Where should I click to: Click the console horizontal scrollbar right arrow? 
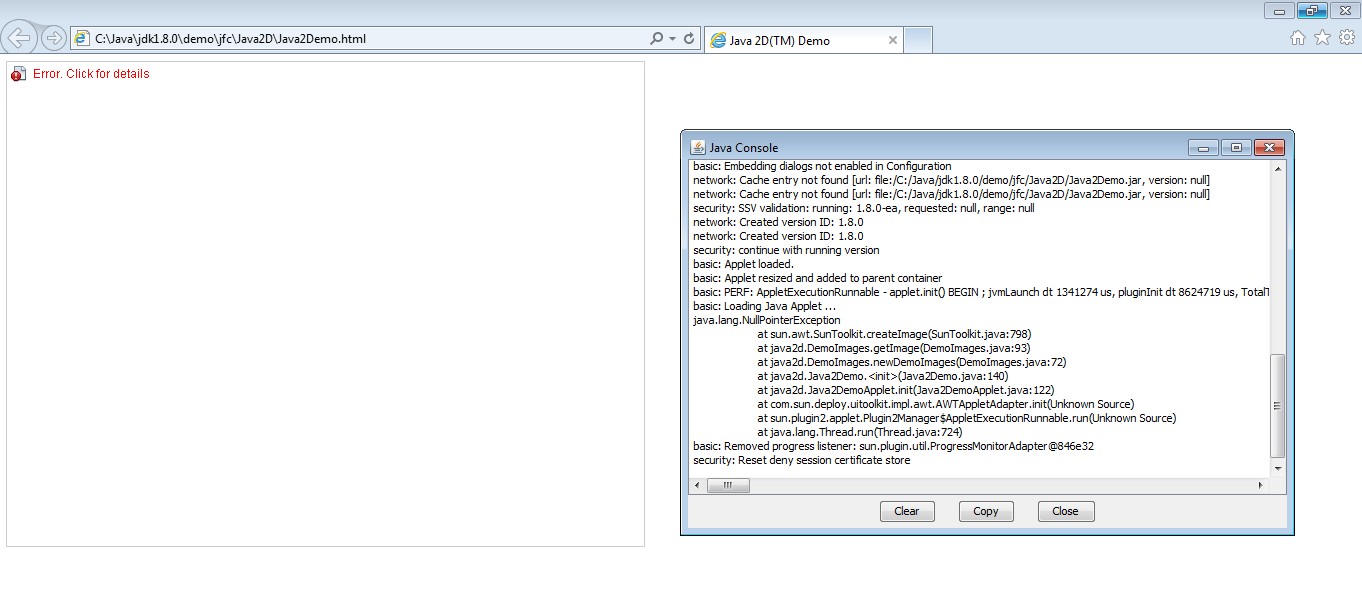[1259, 485]
